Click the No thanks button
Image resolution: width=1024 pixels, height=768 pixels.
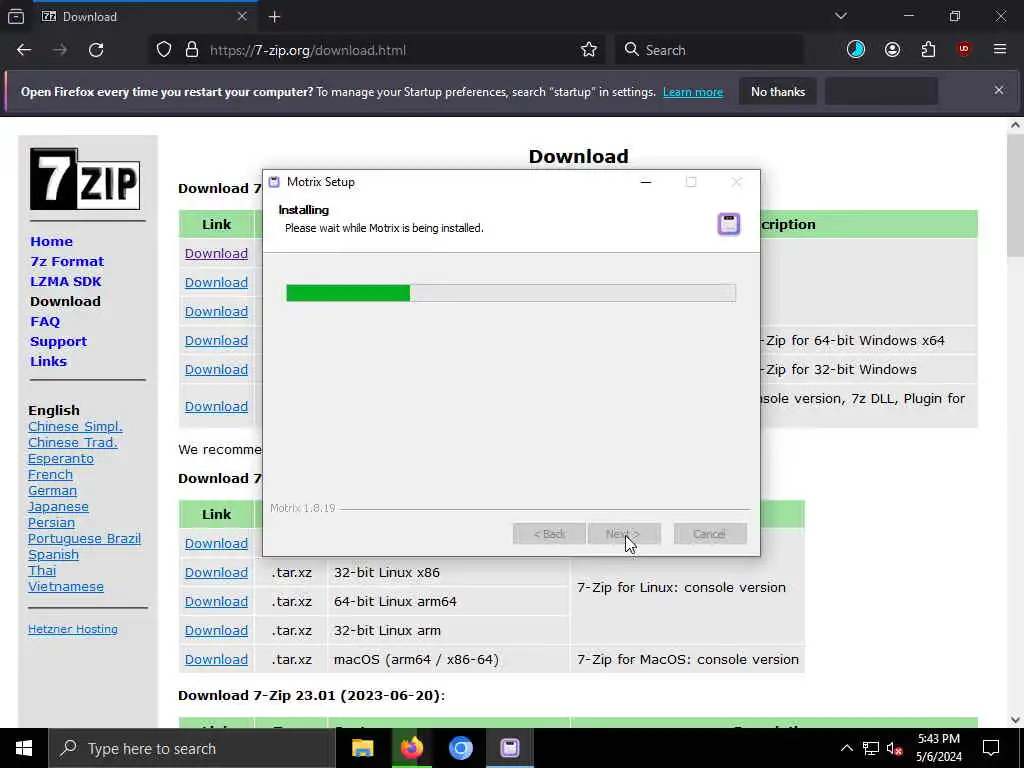pyautogui.click(x=778, y=91)
